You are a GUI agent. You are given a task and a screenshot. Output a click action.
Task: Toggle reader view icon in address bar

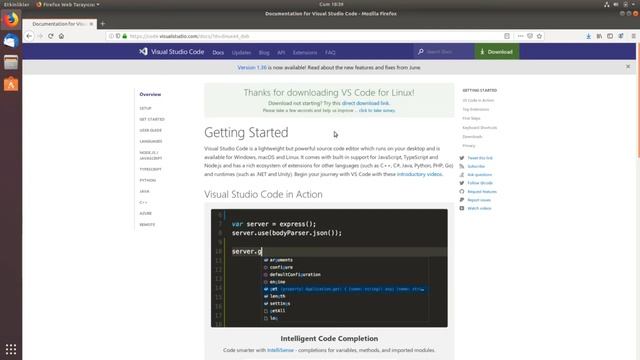coord(507,36)
